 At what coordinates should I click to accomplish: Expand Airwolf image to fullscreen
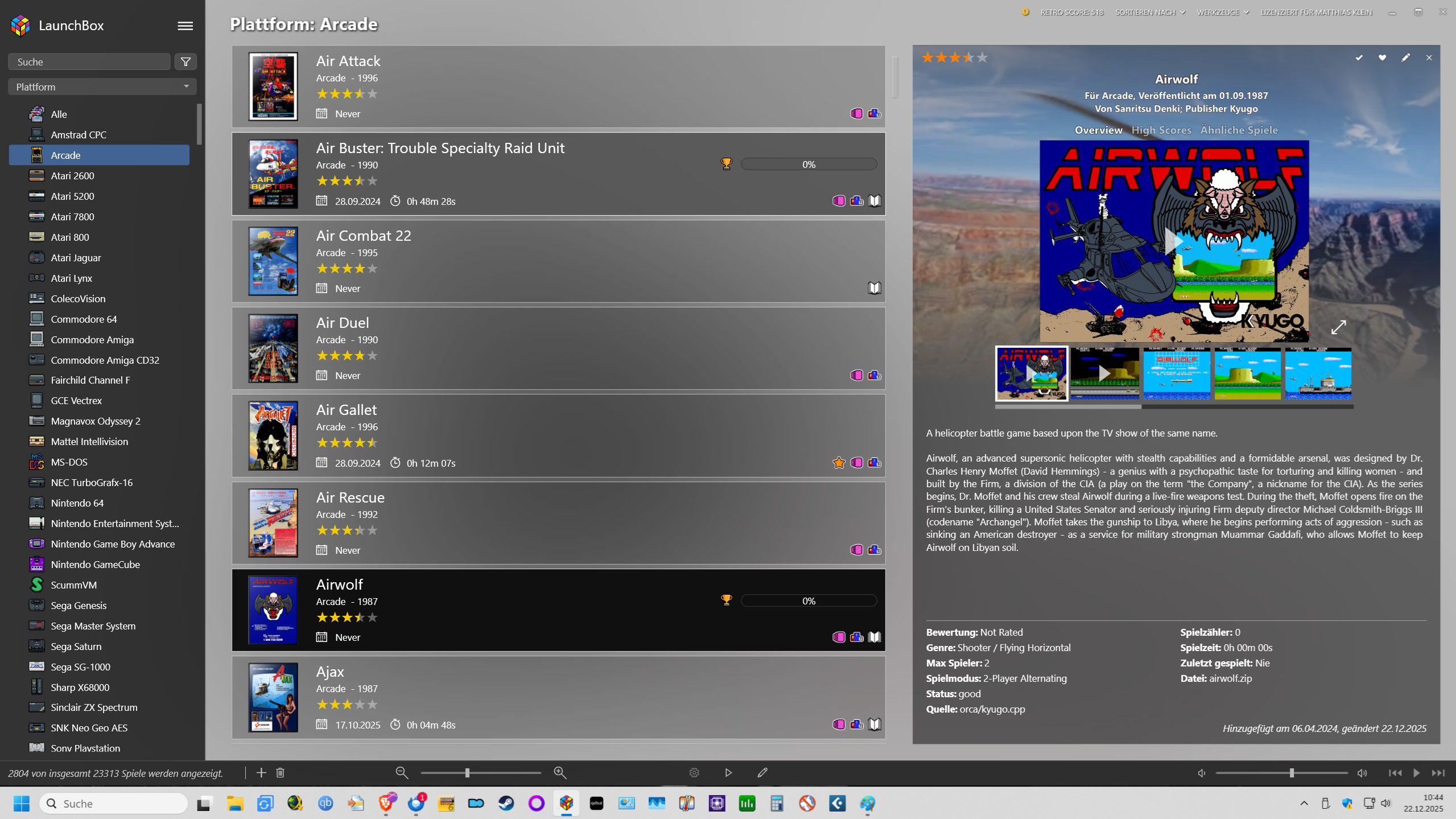coord(1338,327)
